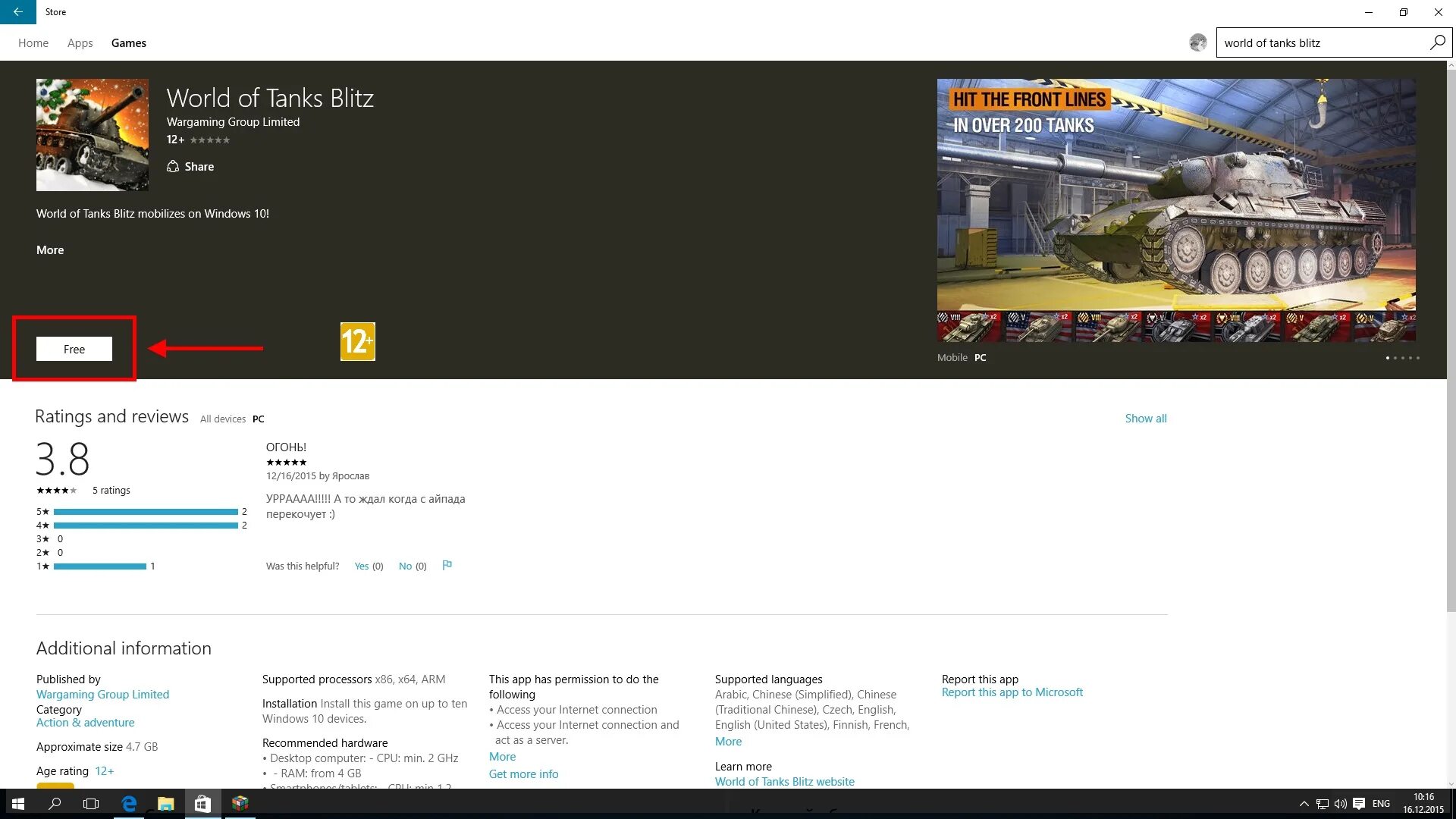The image size is (1456, 819).
Task: Click the report review flag icon
Action: pyautogui.click(x=447, y=565)
